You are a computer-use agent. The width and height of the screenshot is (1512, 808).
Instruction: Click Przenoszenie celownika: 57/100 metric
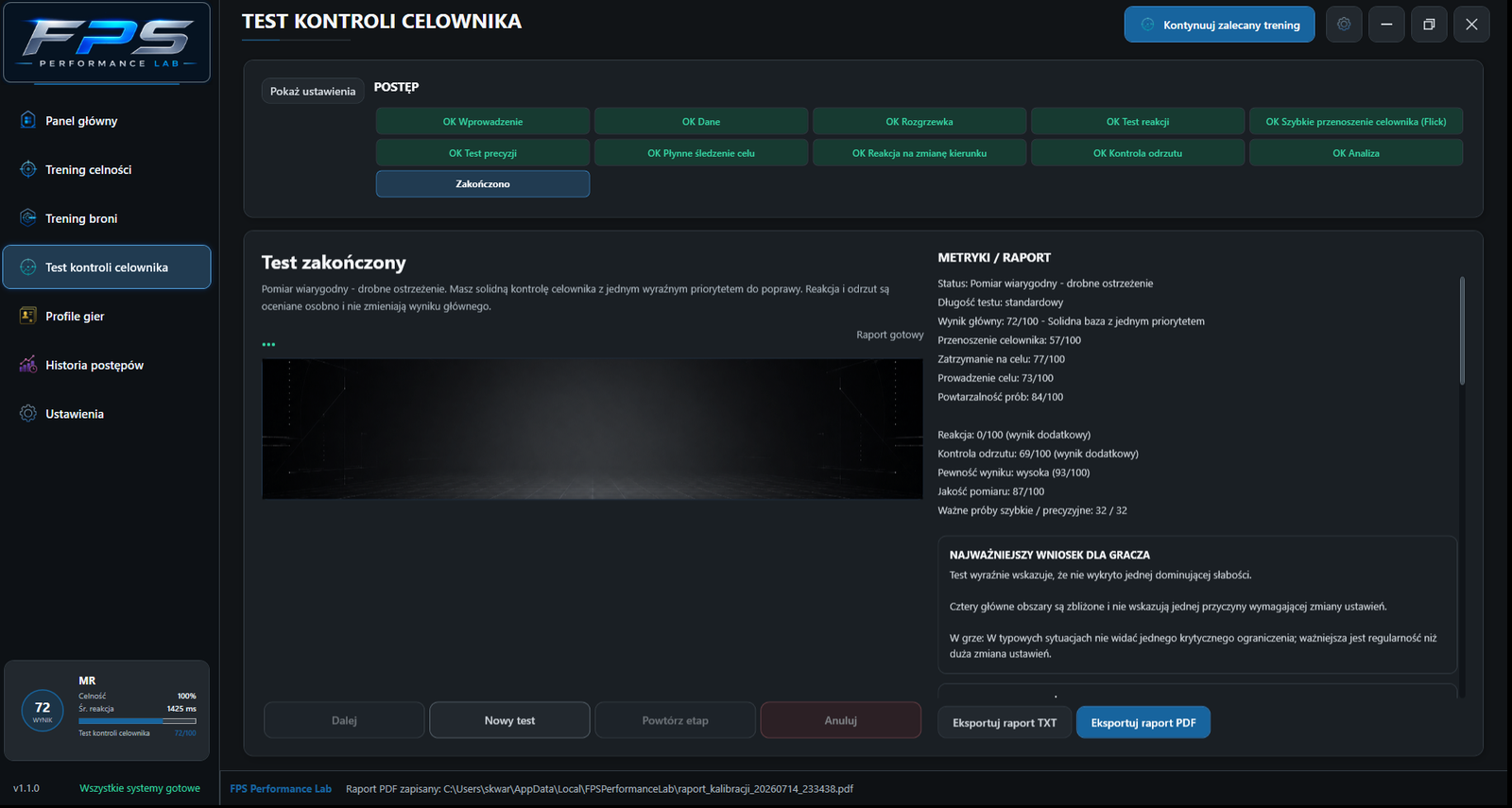pos(1009,340)
